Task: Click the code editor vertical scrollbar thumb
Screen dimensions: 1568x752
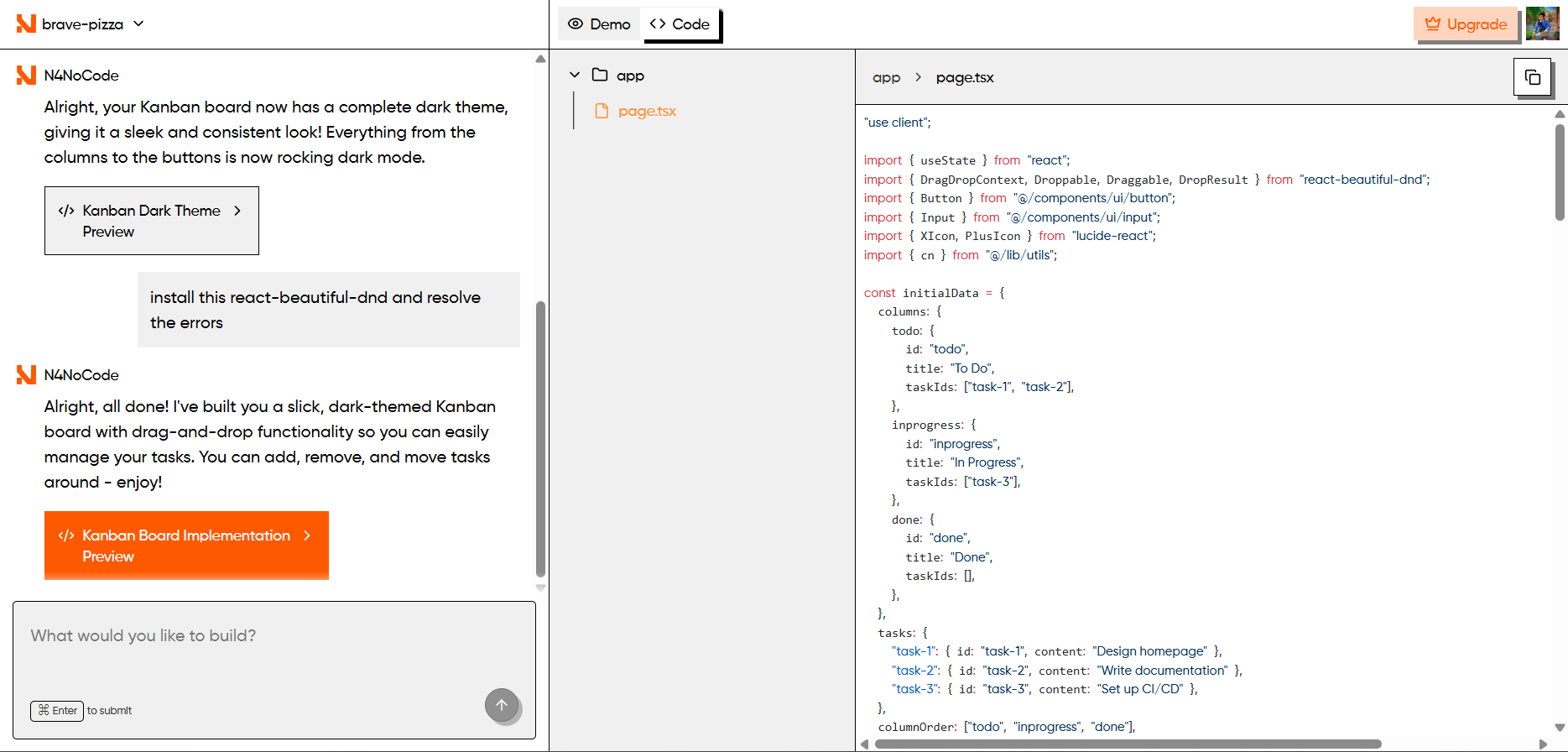Action: coord(1560,173)
